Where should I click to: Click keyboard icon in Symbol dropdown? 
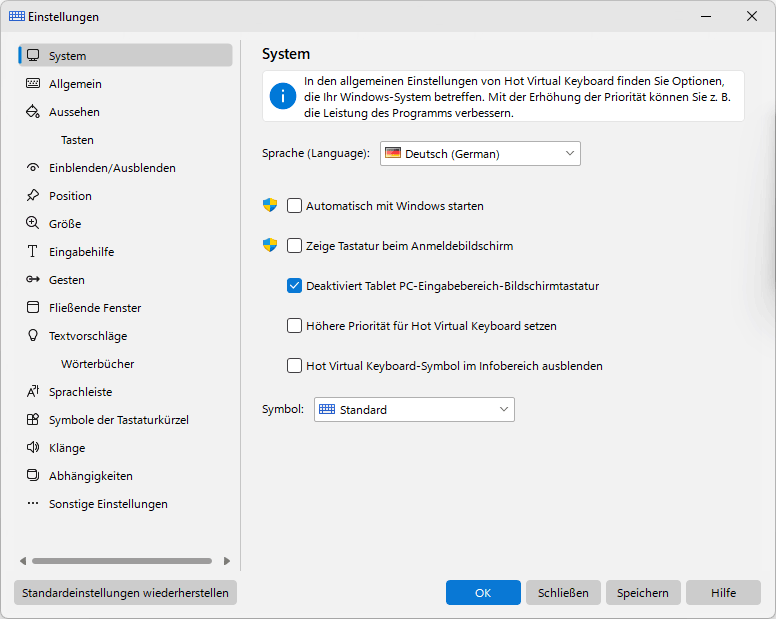327,409
